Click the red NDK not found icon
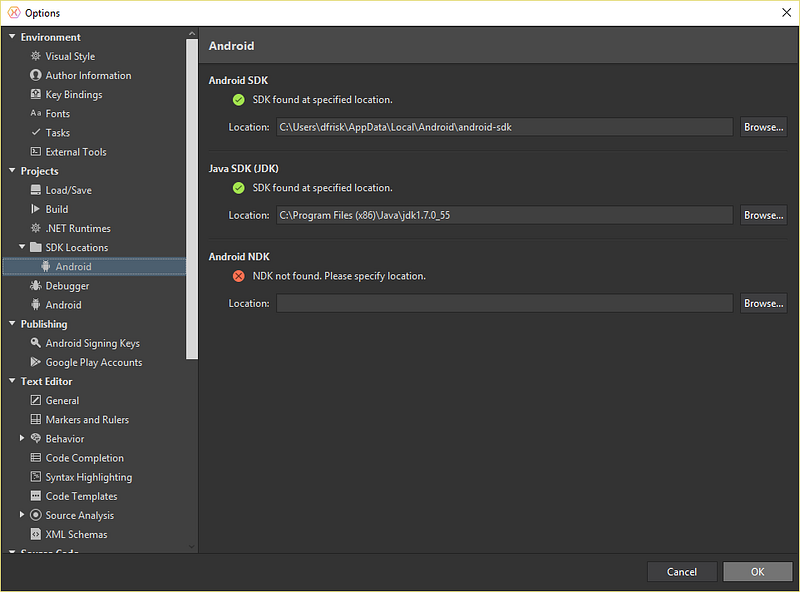 click(x=239, y=276)
